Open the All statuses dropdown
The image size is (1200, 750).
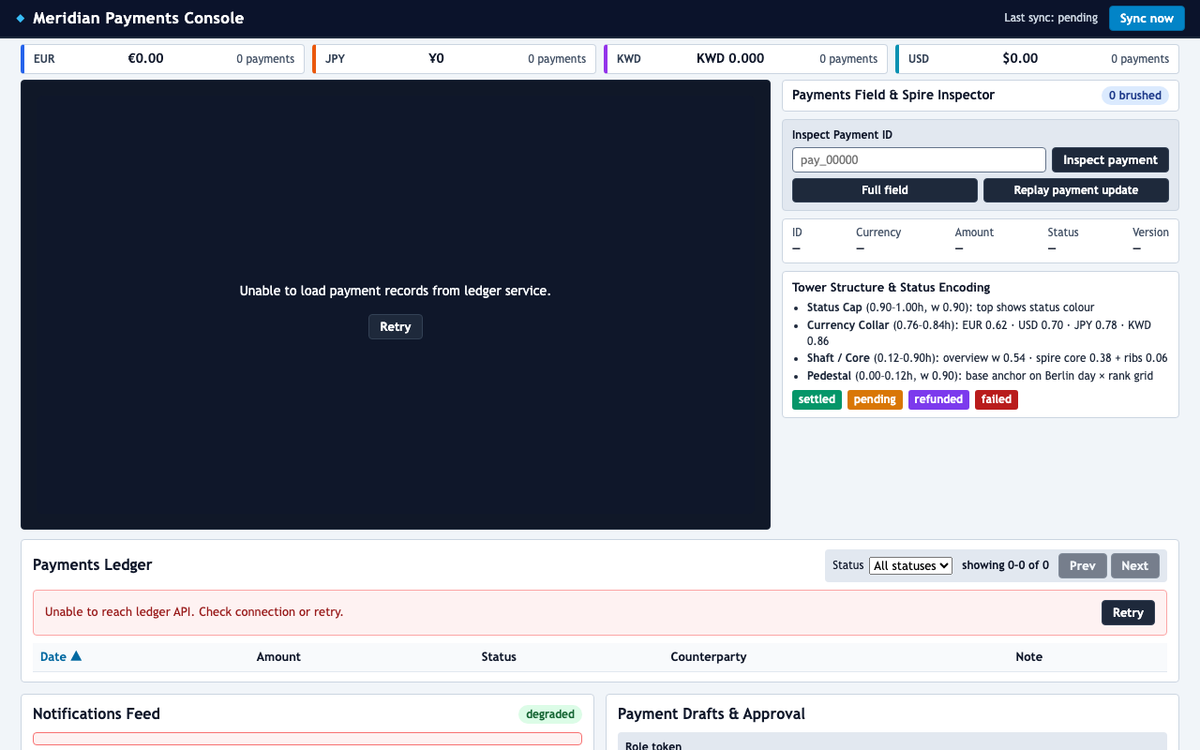tap(911, 566)
